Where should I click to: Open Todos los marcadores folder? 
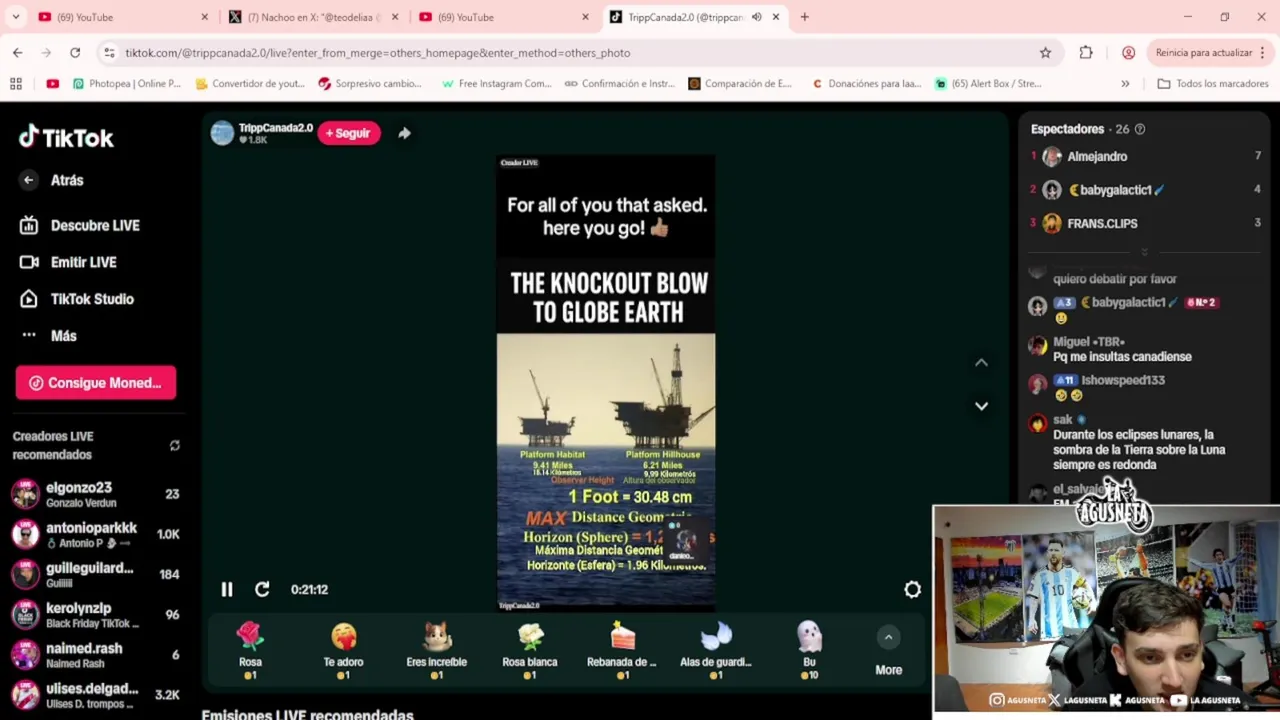tap(1212, 83)
